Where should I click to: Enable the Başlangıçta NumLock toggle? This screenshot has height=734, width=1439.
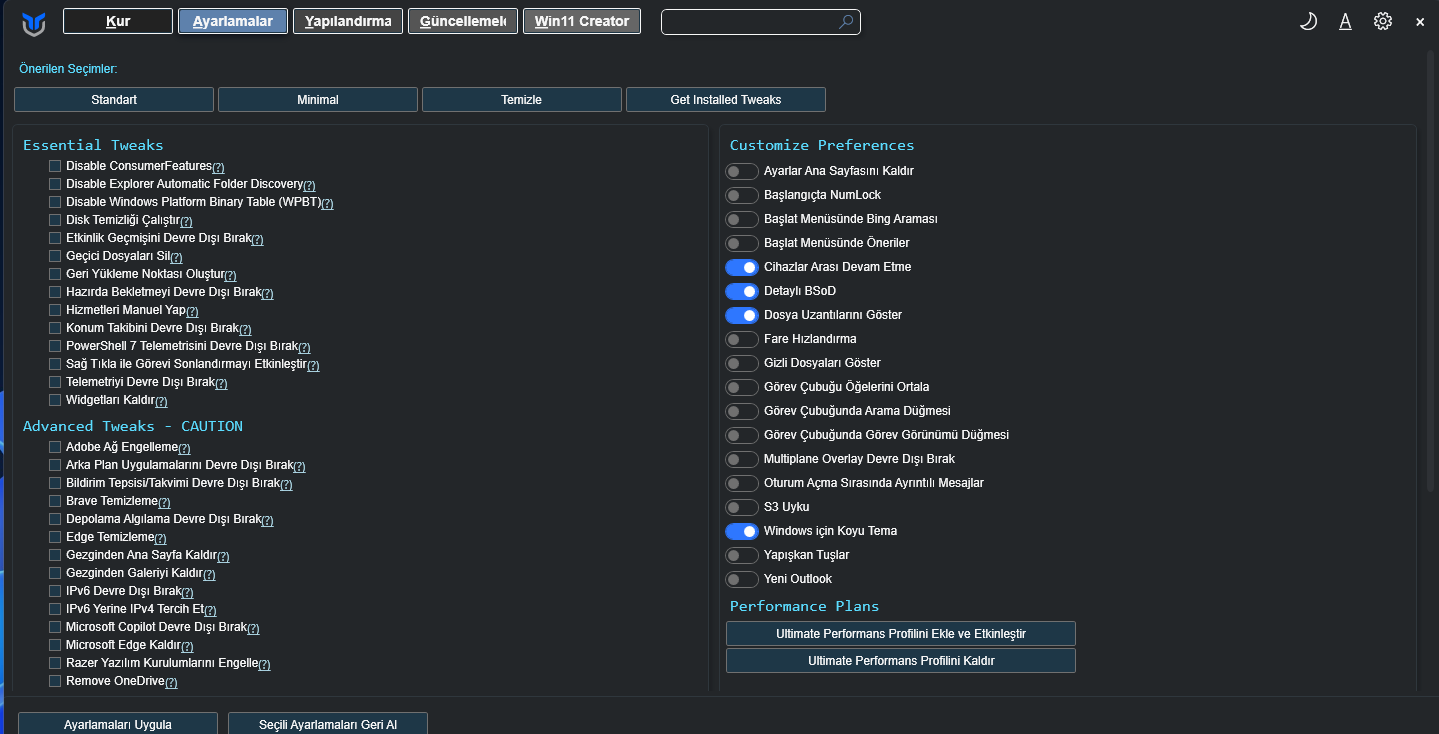[742, 195]
